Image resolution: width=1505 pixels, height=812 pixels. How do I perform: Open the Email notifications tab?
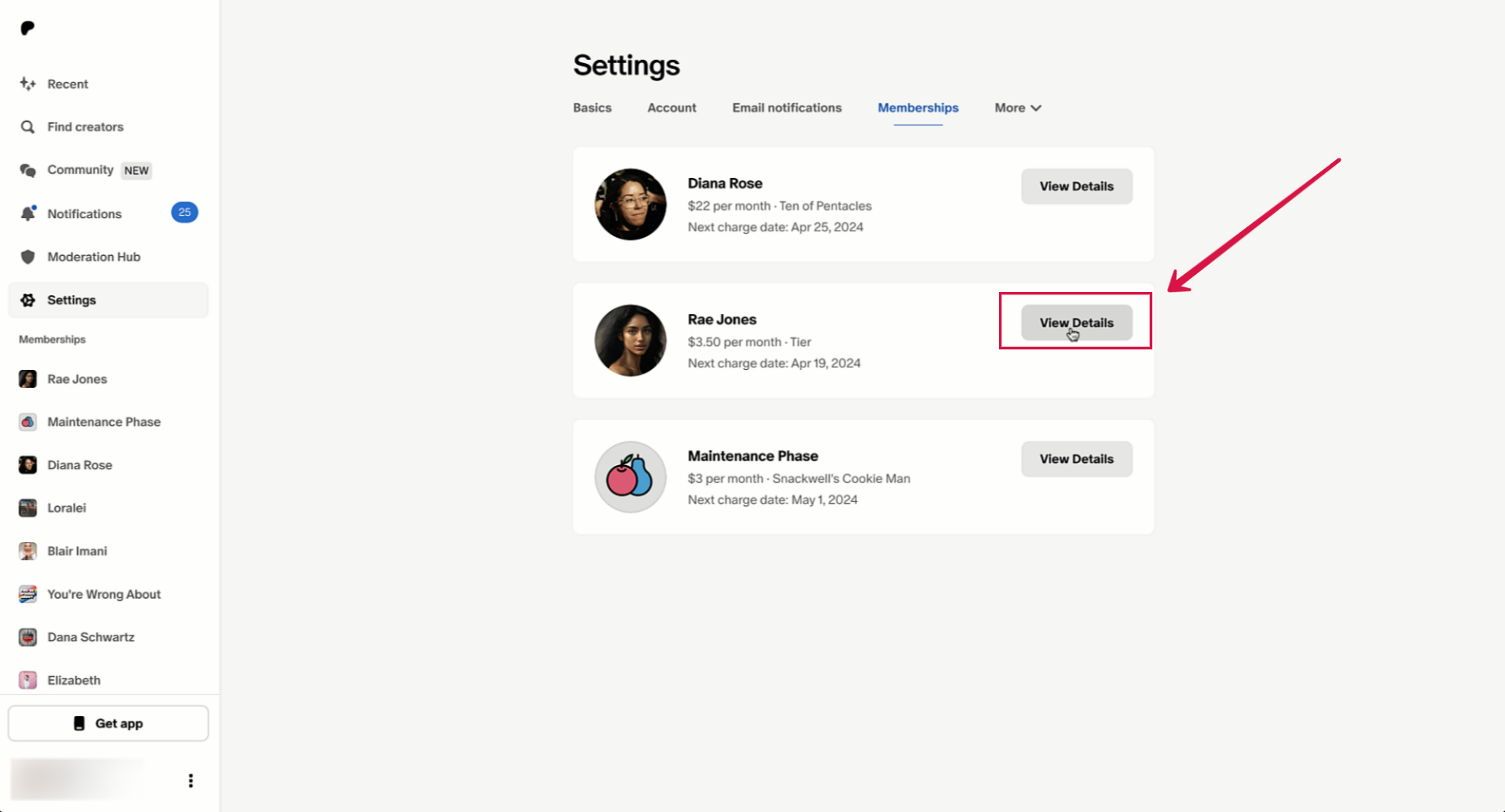click(787, 108)
